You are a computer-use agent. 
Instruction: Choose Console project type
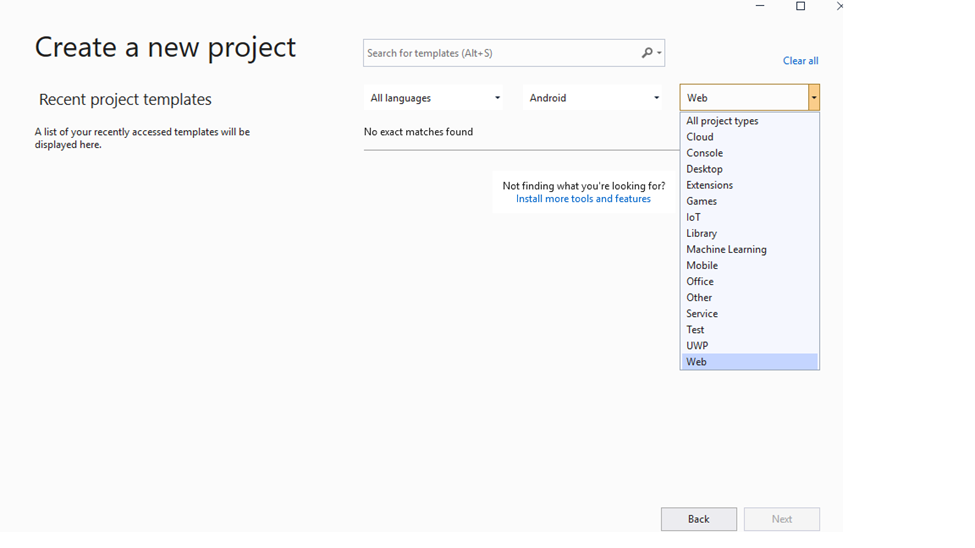(749, 153)
